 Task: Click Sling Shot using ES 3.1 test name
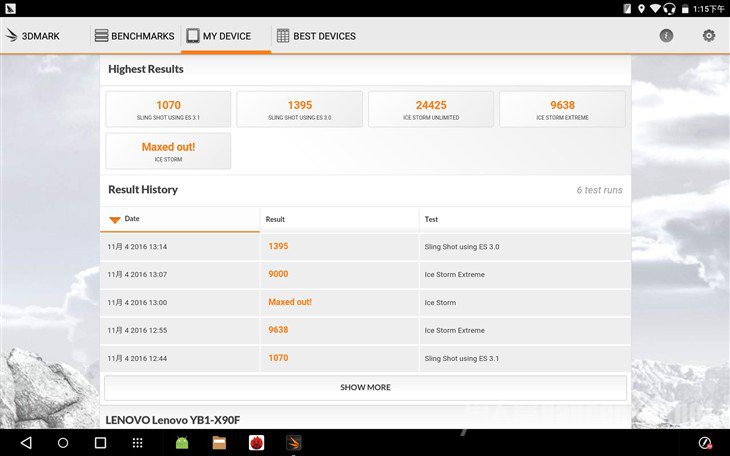tap(462, 359)
